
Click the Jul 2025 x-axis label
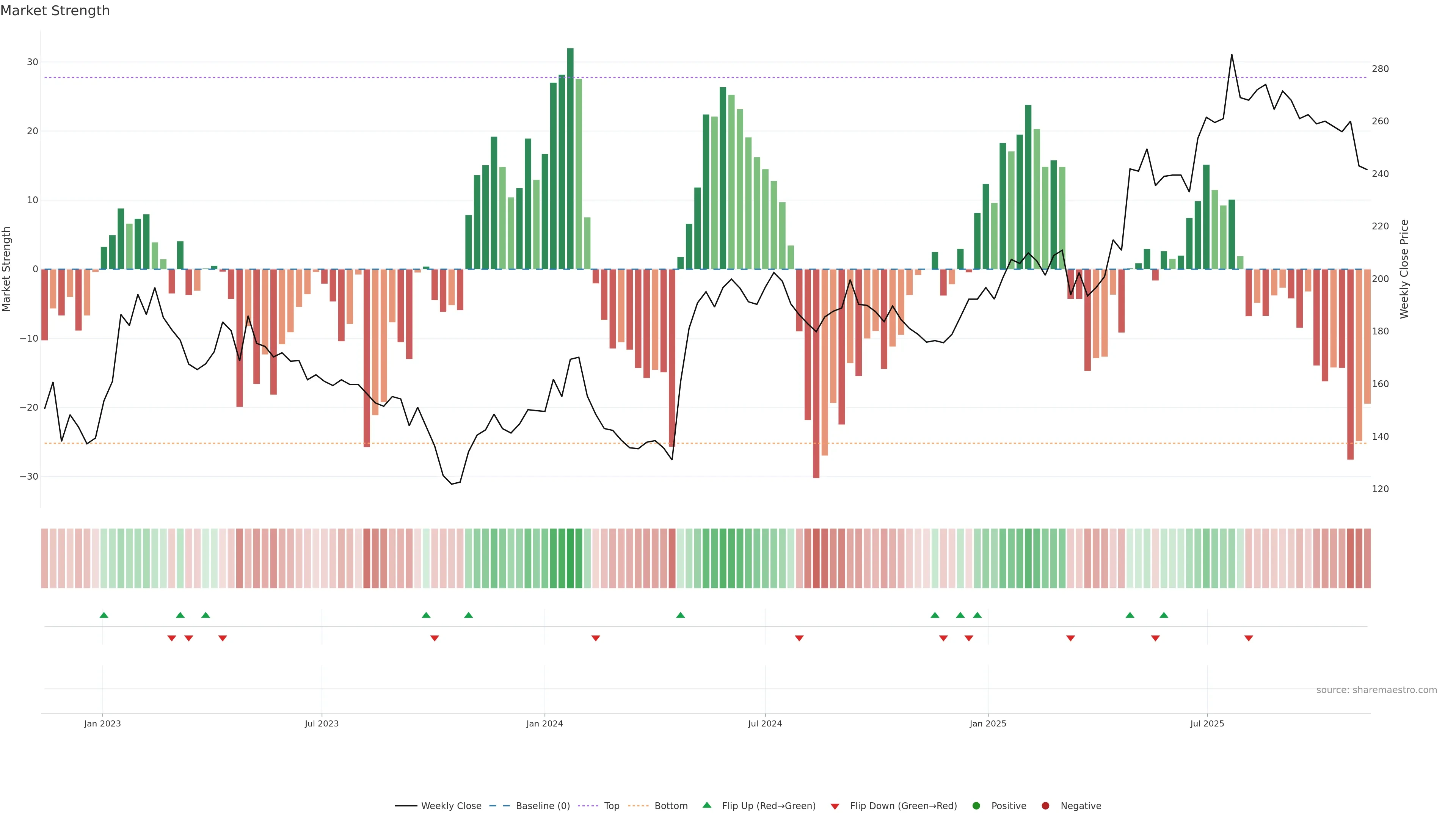1207,723
